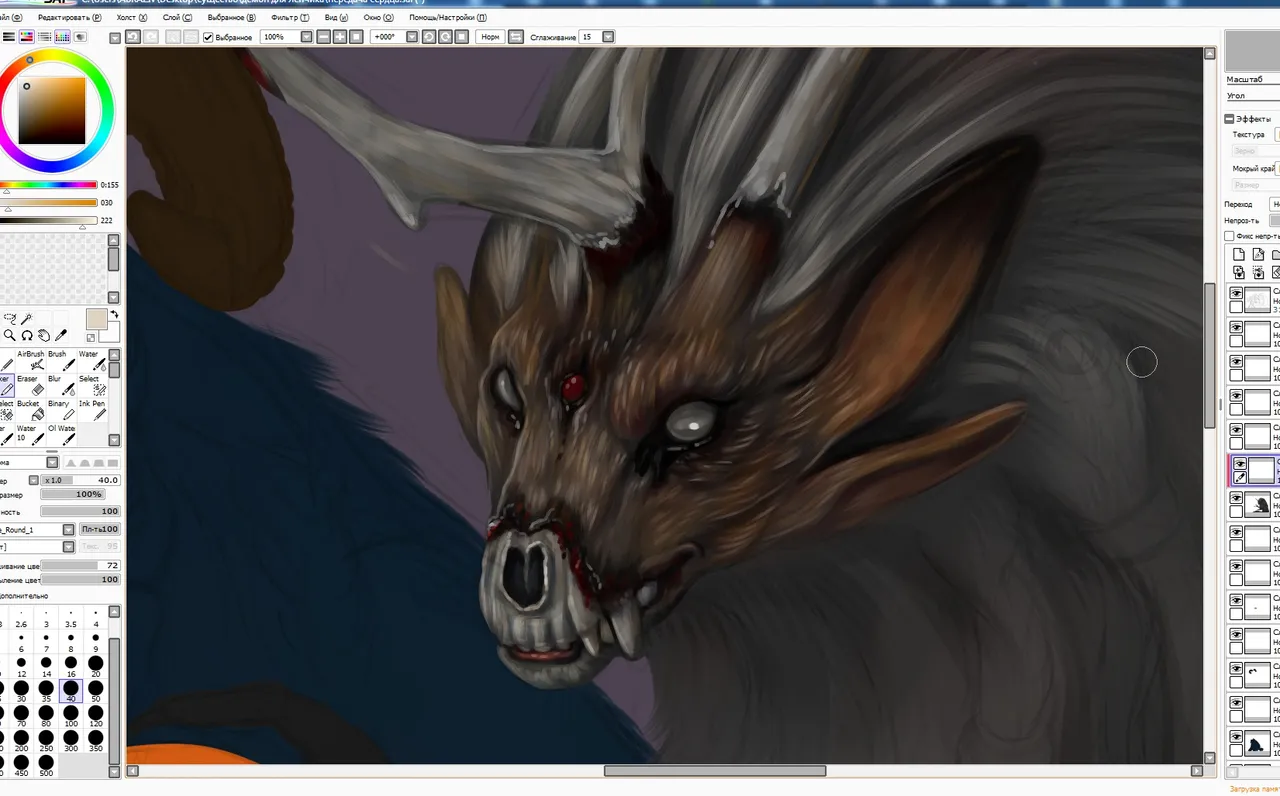Create a new linework layer icon
This screenshot has height=796, width=1280.
point(1259,255)
